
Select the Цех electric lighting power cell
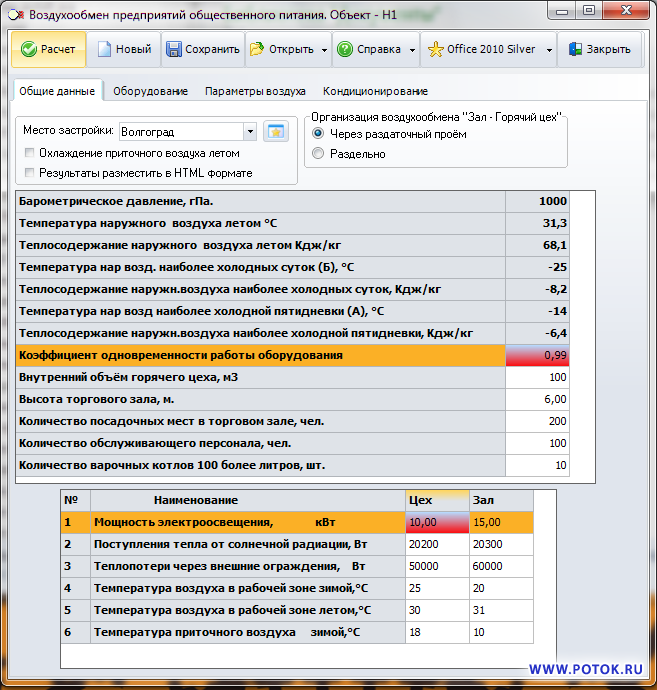[436, 522]
